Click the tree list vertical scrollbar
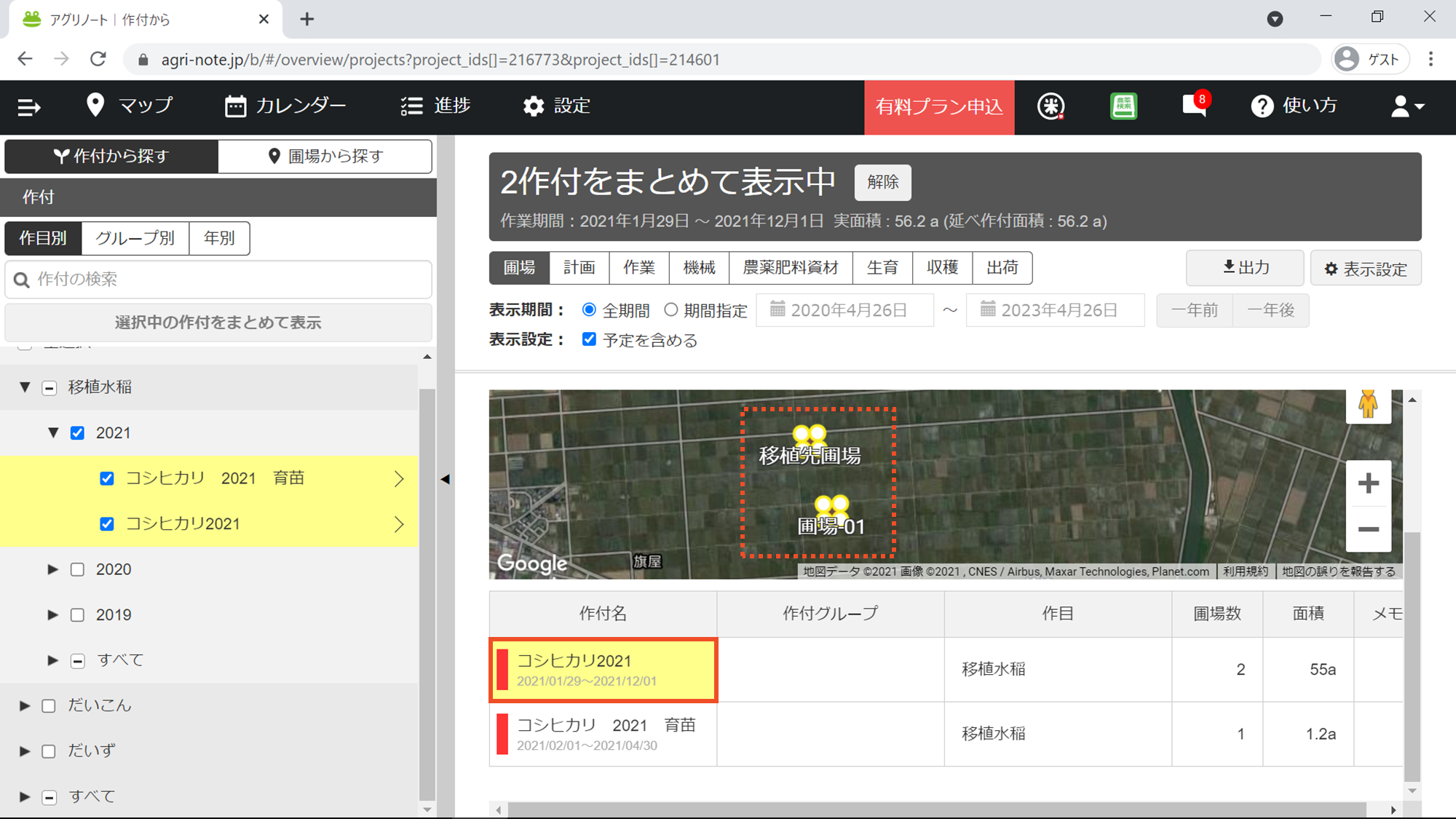 coord(427,593)
